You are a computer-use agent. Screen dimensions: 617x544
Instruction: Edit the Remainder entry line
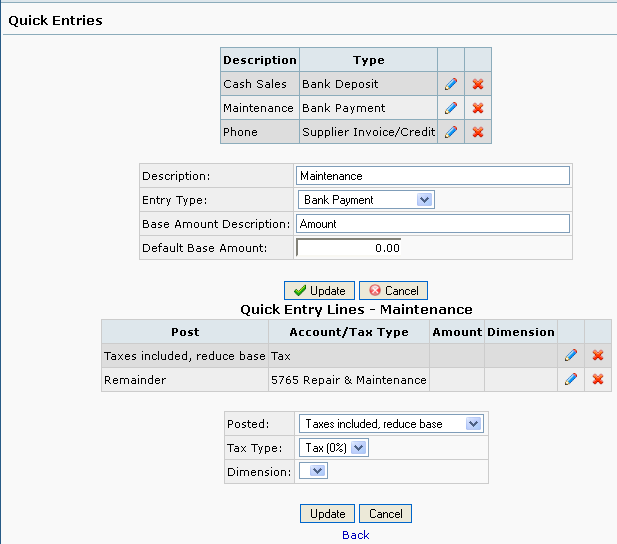pos(571,379)
